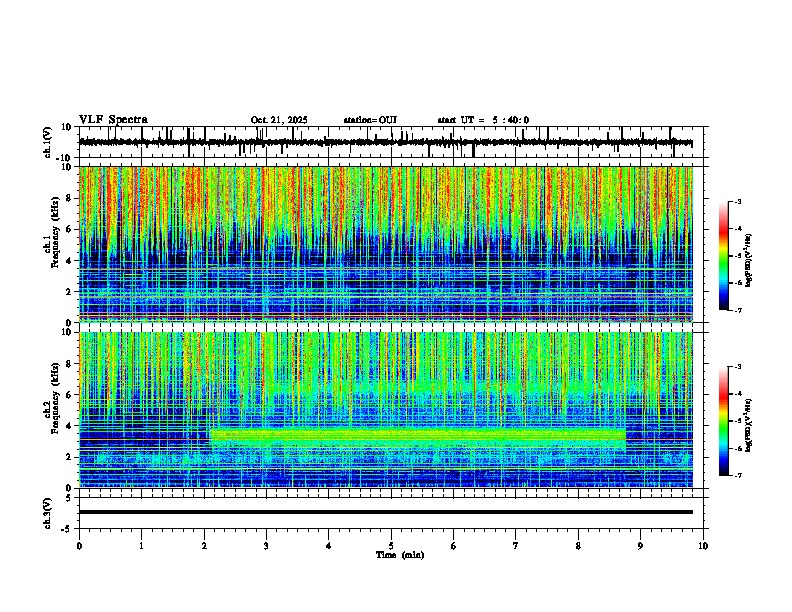This screenshot has height=612, width=792.
Task: Click time-axis tick label 8
Action: 578,546
